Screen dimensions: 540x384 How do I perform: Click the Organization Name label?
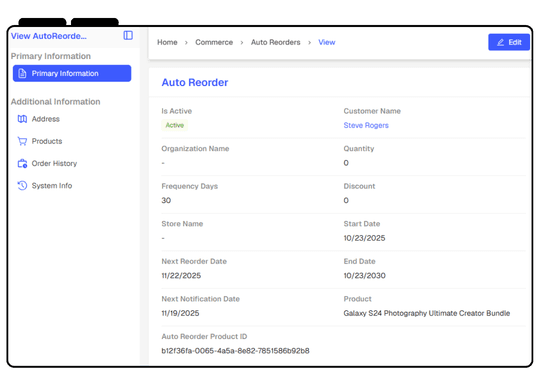[x=195, y=148]
